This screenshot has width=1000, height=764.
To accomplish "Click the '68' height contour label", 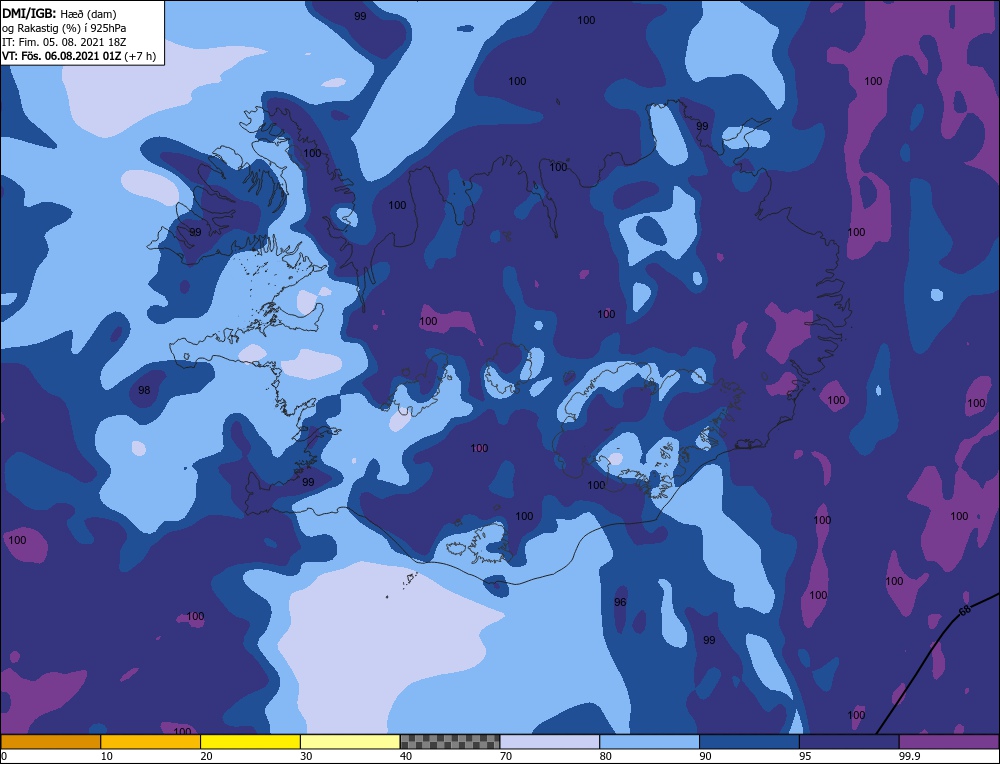I will point(965,610).
